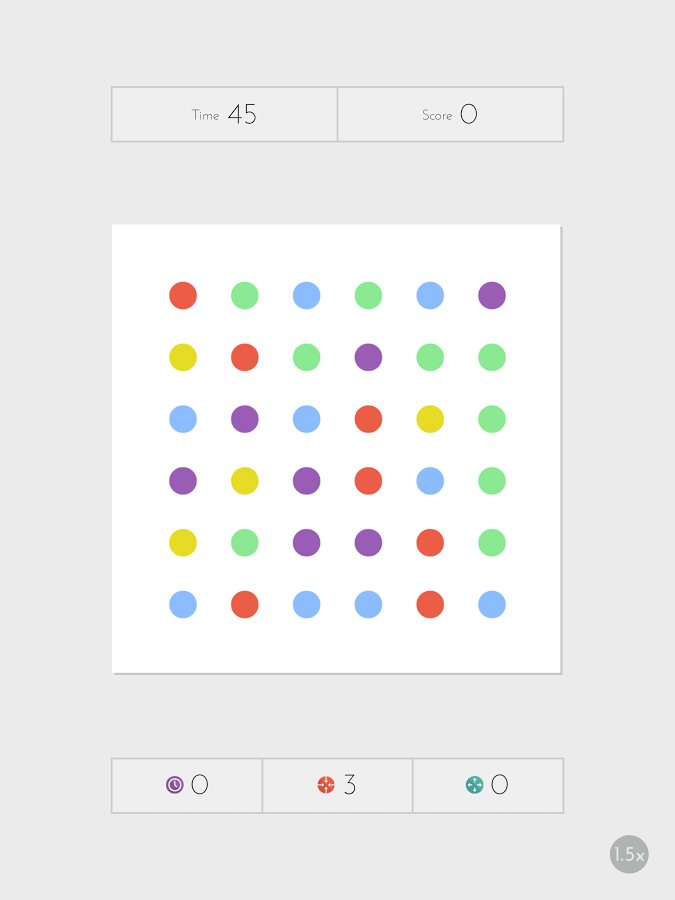Click the blue dot in the bottom-right corner

pos(491,604)
